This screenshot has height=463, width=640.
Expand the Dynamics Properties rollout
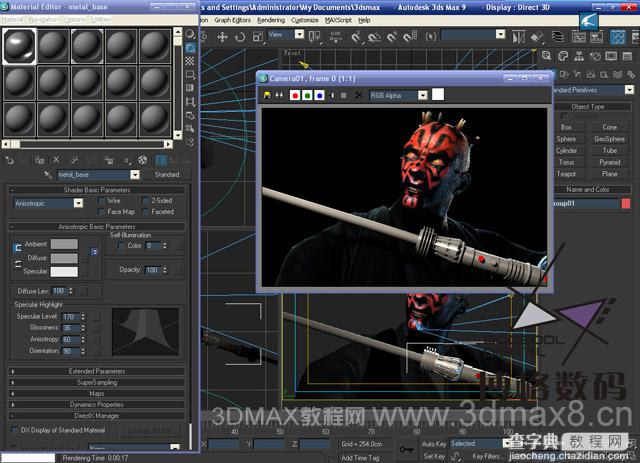tap(97, 405)
